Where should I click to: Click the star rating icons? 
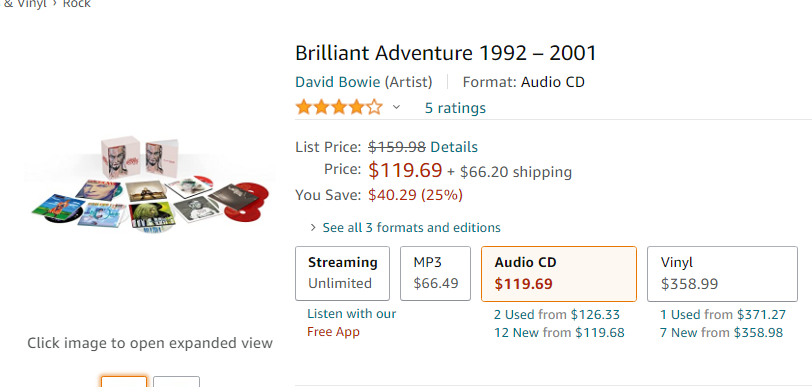339,108
